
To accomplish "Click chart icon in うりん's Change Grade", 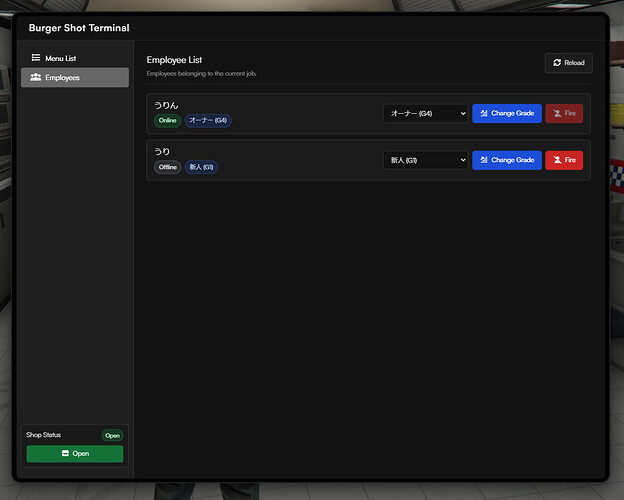I will 484,113.
